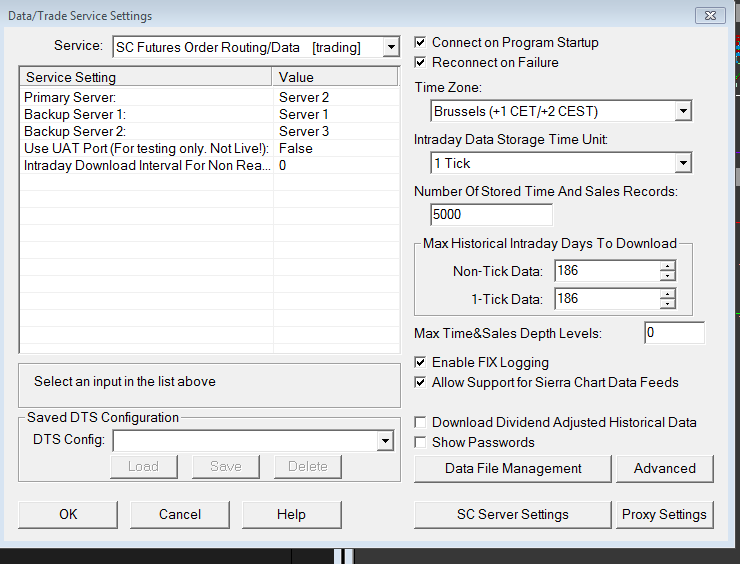Open the Service dropdown list
This screenshot has width=740, height=564.
click(391, 47)
